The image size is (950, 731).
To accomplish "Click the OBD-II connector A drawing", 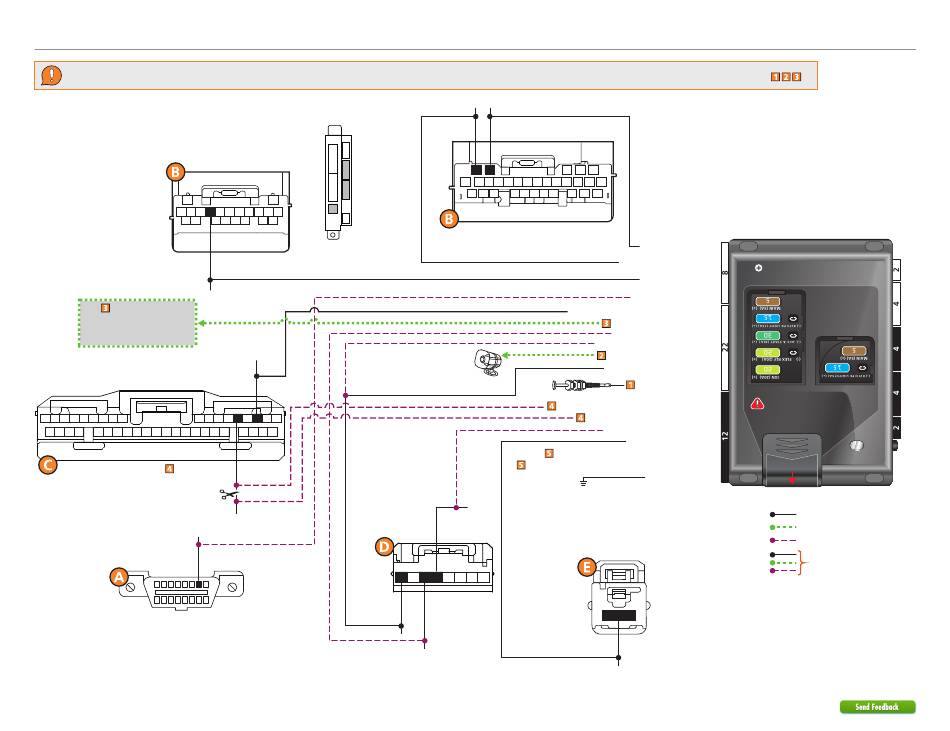I will click(181, 590).
